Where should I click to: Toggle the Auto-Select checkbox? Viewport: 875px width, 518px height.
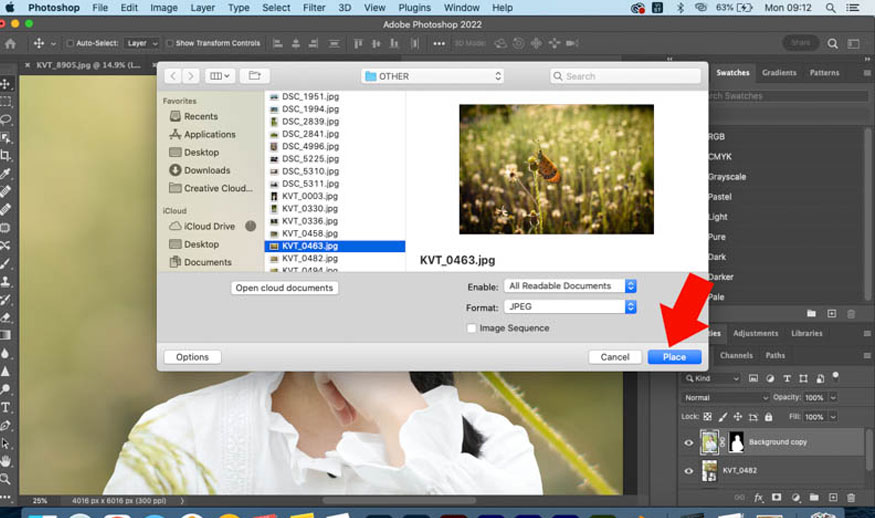tap(70, 43)
